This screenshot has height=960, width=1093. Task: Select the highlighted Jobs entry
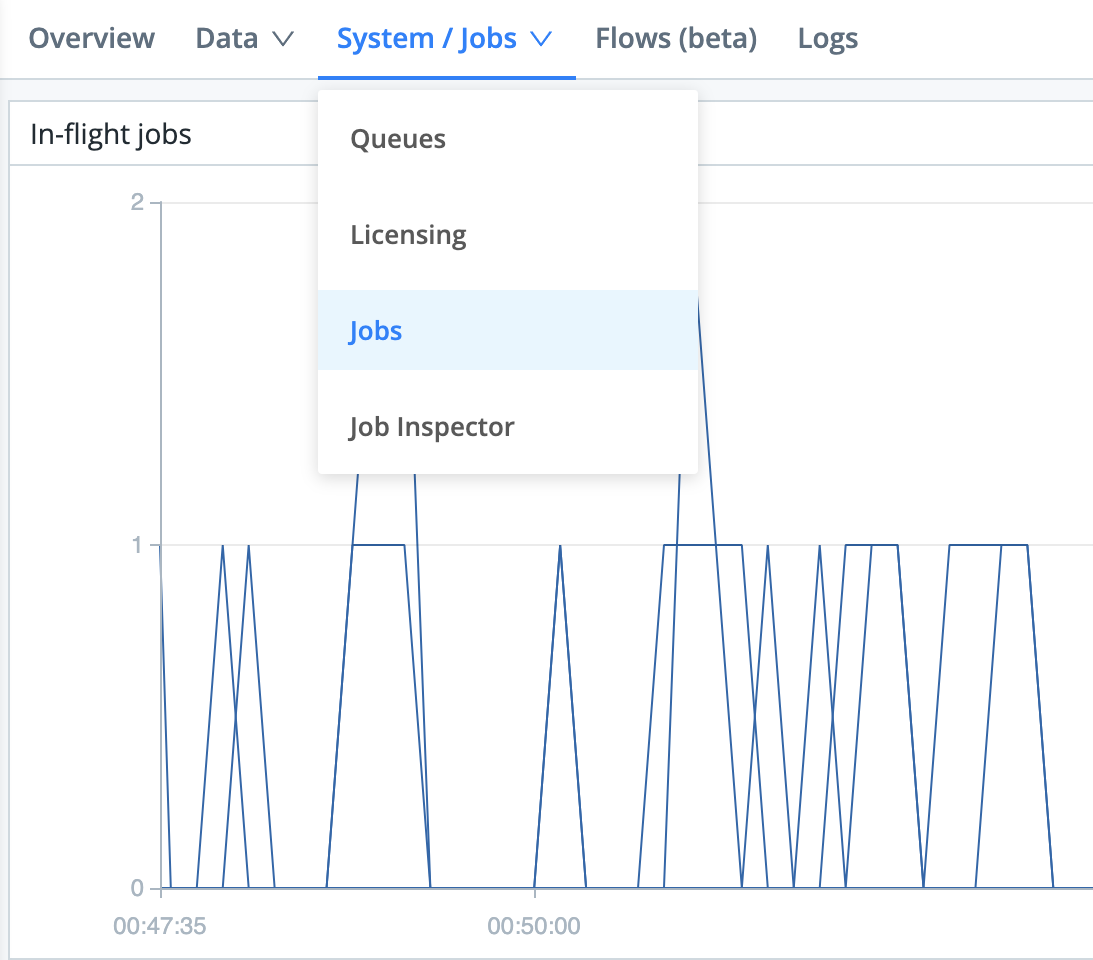[375, 330]
